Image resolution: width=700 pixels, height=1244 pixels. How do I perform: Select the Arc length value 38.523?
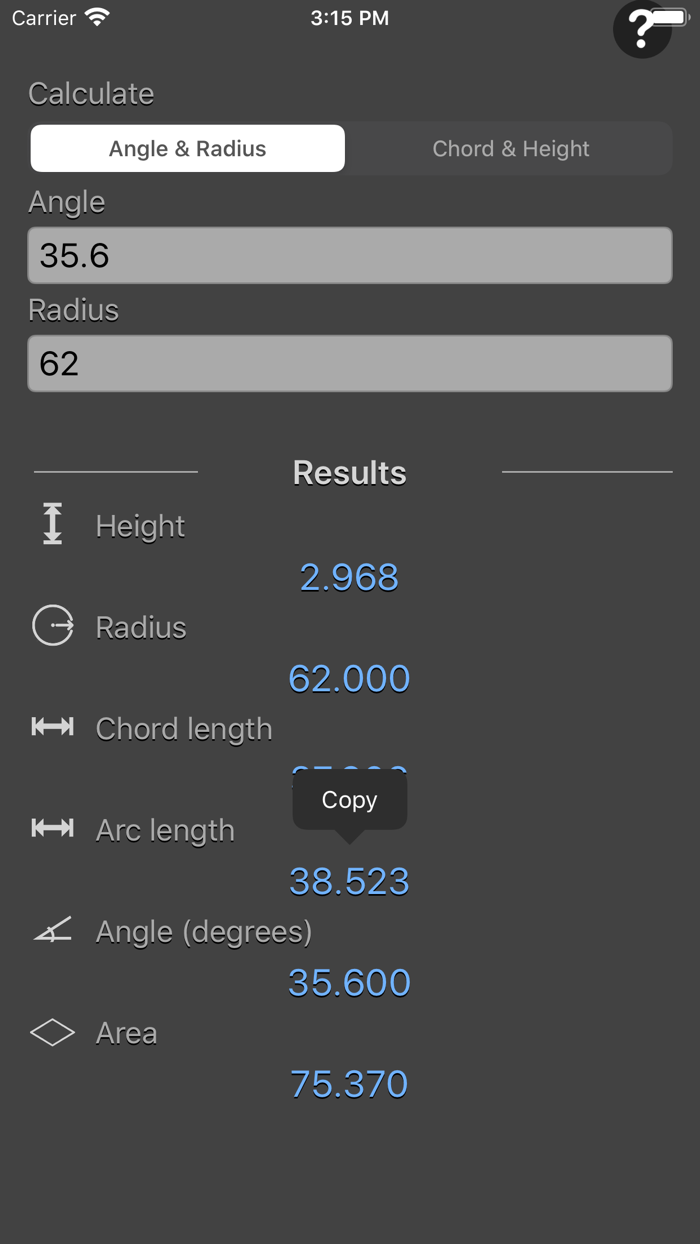pos(349,880)
